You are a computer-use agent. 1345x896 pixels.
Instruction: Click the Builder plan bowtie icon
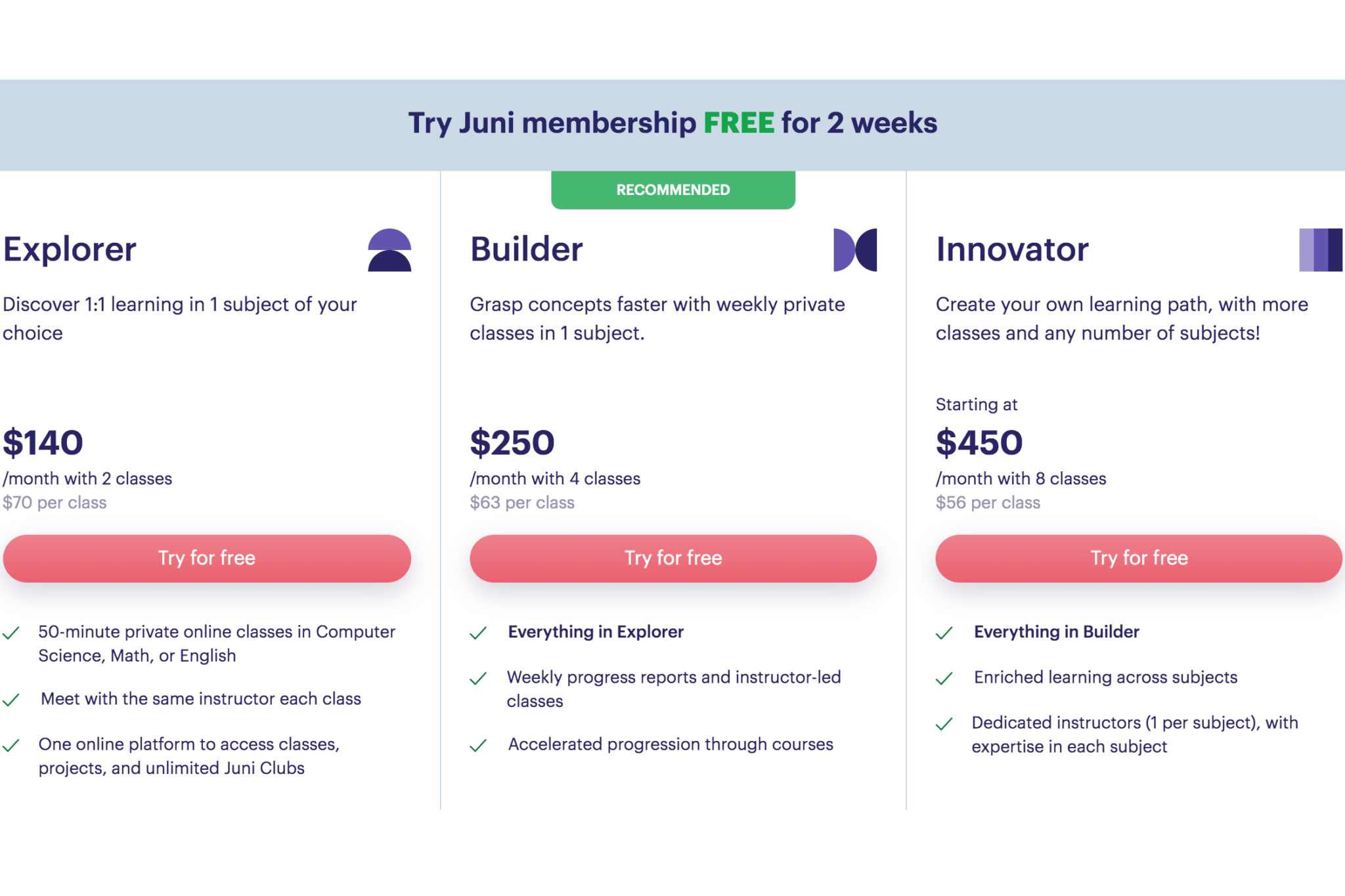(x=854, y=251)
